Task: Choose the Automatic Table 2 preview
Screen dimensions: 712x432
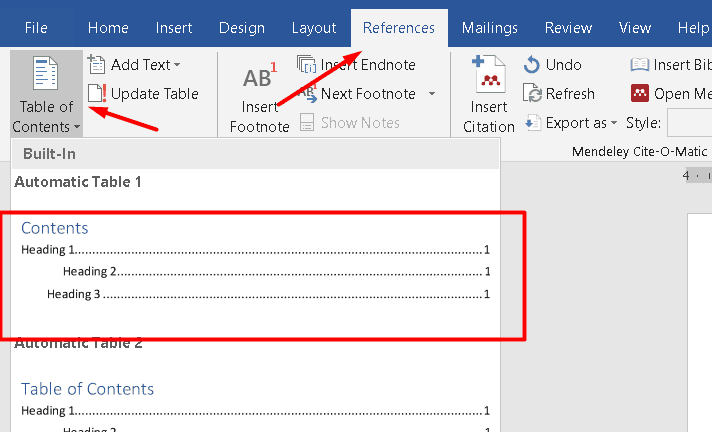Action: click(254, 400)
